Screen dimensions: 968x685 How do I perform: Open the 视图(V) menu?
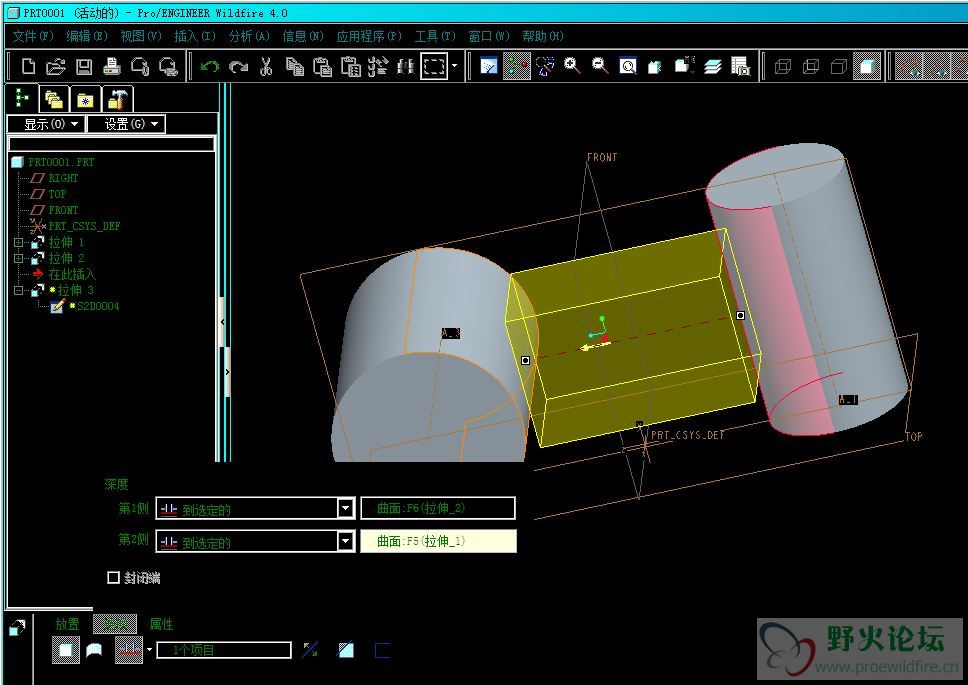[141, 36]
